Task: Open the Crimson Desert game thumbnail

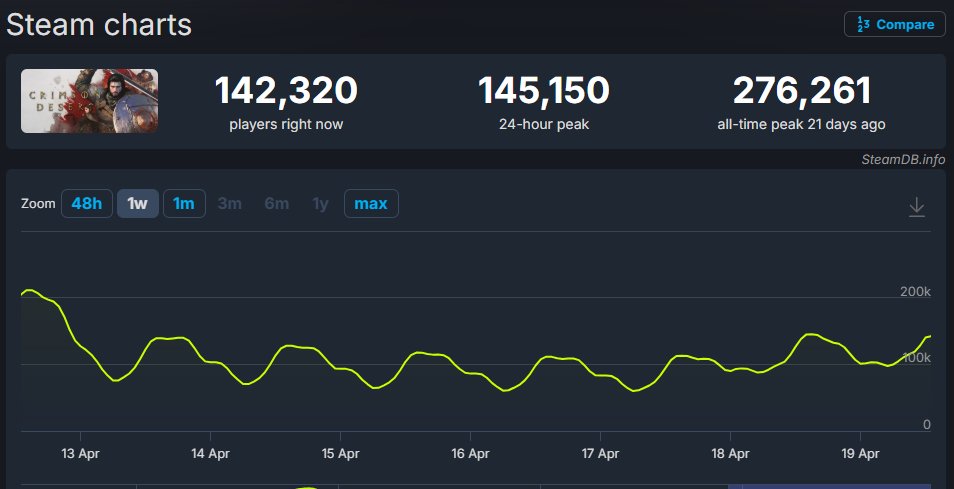Action: click(89, 101)
